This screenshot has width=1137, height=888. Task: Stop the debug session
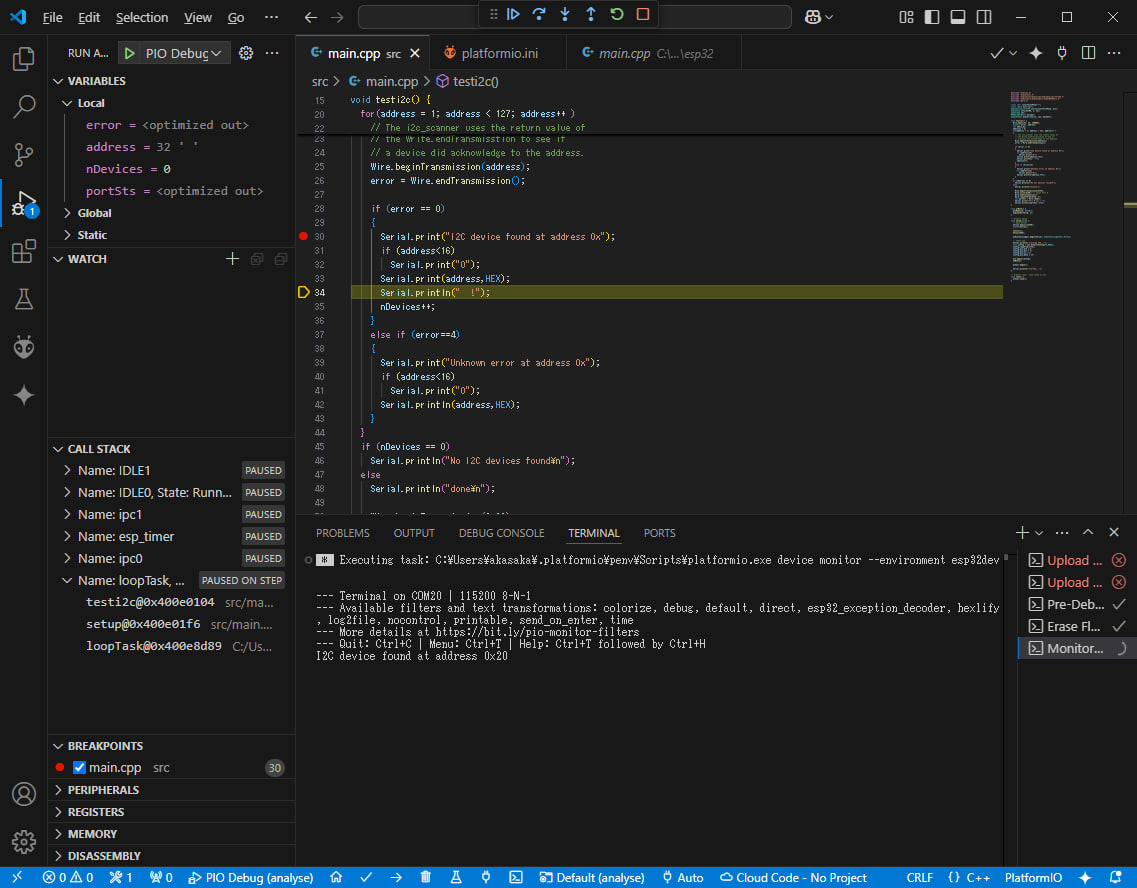pos(643,15)
